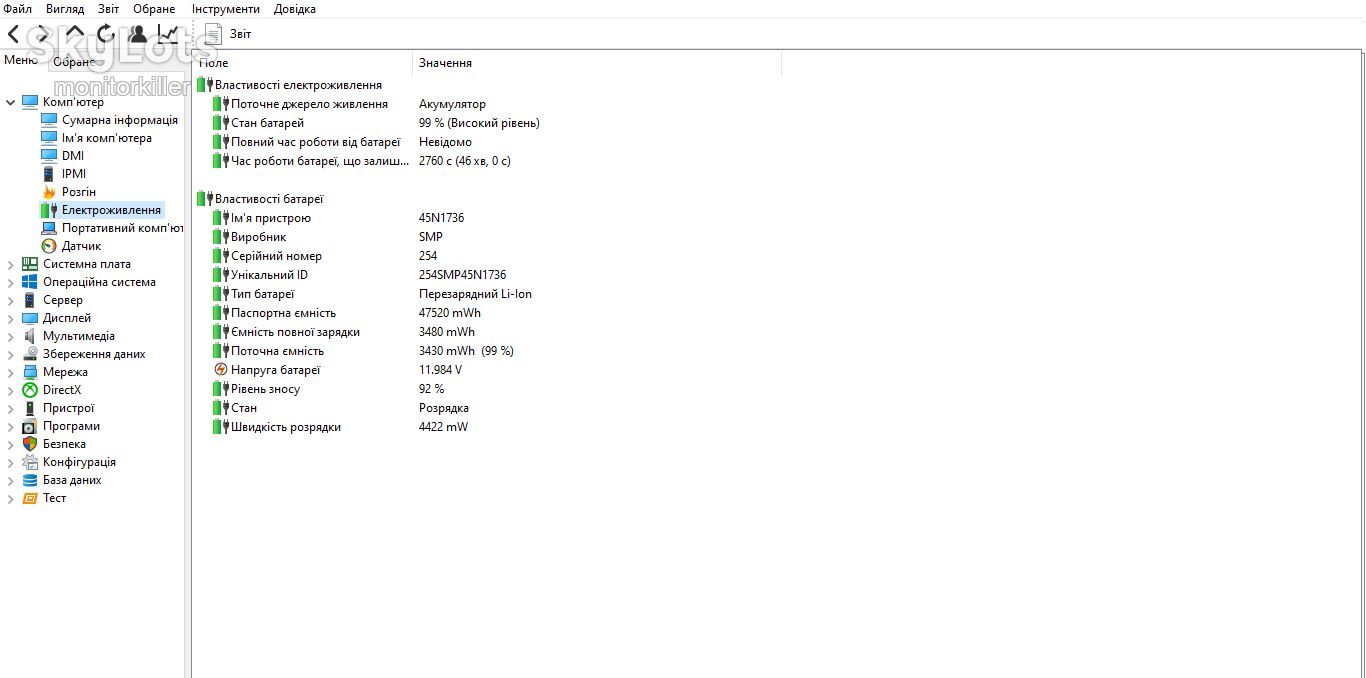Viewport: 1366px width, 678px height.
Task: Click the Значення column header
Action: tap(597, 63)
